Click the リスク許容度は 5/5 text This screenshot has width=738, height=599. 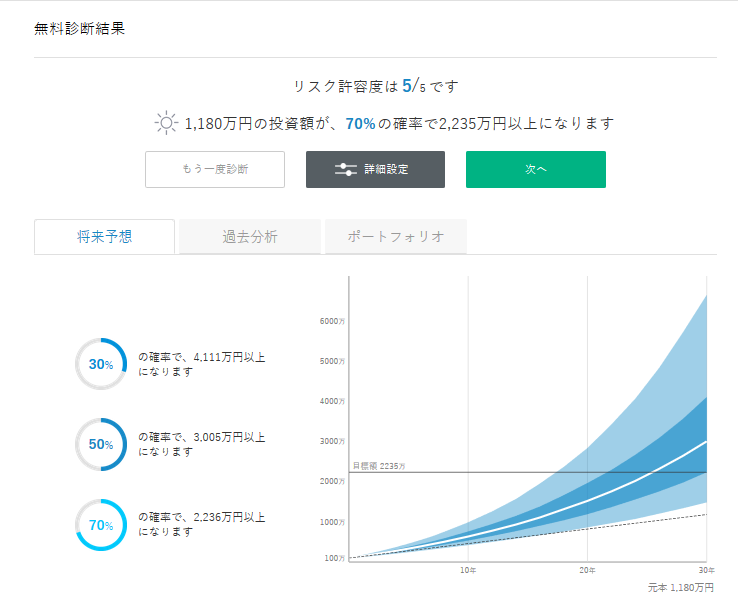coord(376,86)
